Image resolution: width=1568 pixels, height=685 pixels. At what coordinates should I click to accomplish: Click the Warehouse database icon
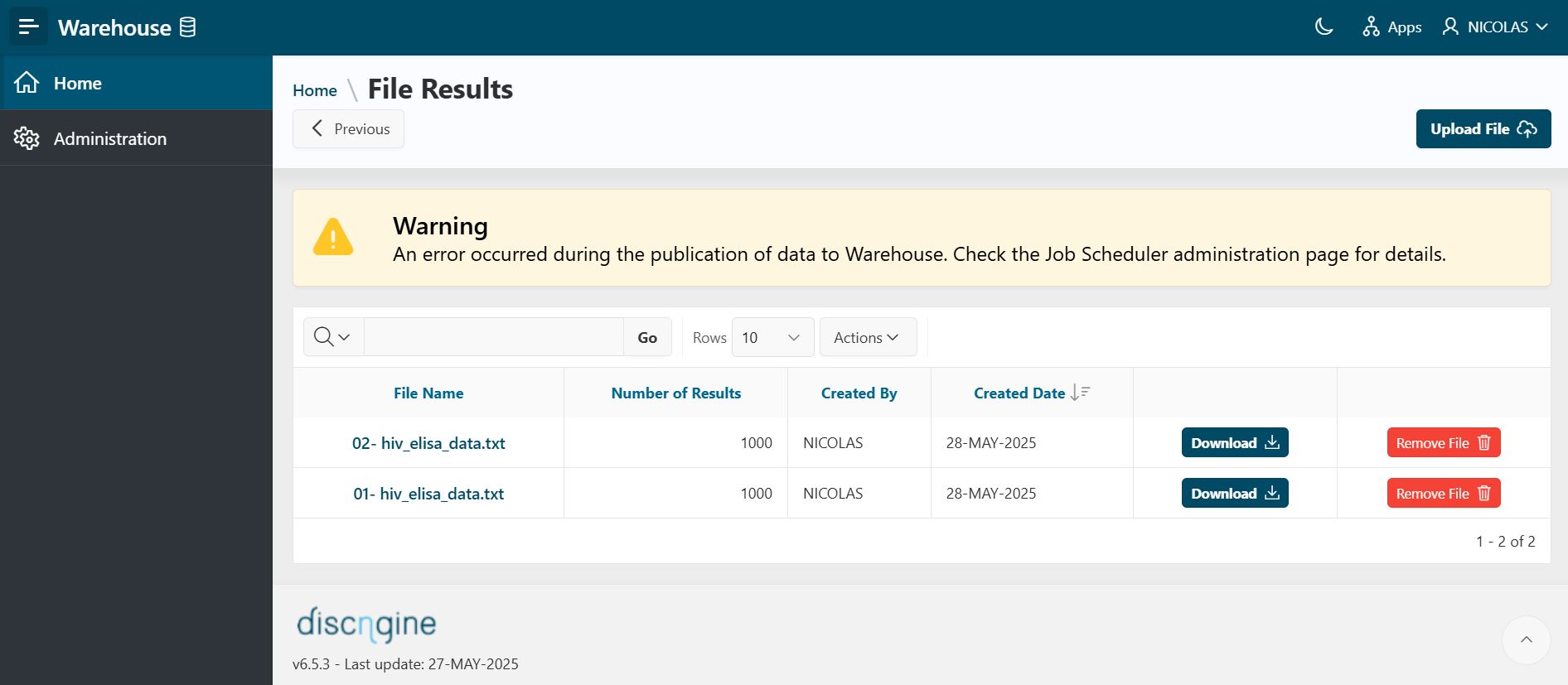pos(188,27)
